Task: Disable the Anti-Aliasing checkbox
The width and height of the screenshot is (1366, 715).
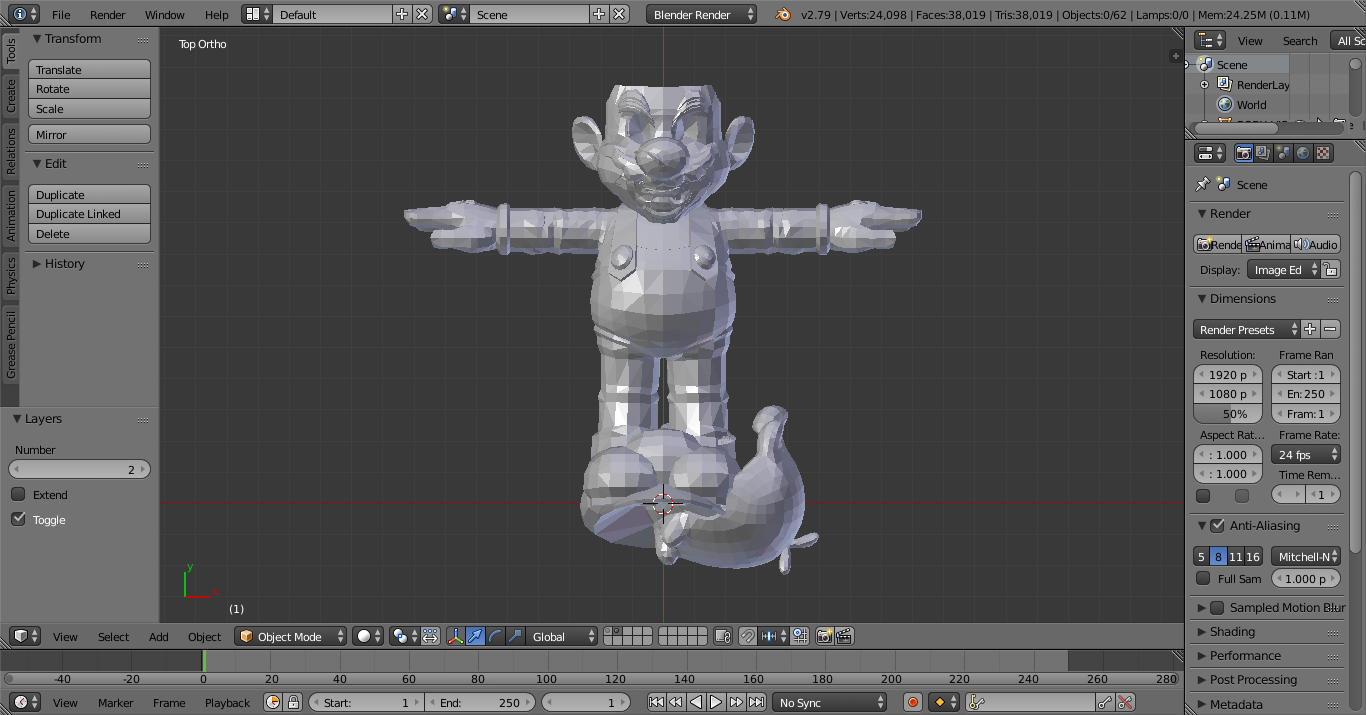Action: point(1217,525)
